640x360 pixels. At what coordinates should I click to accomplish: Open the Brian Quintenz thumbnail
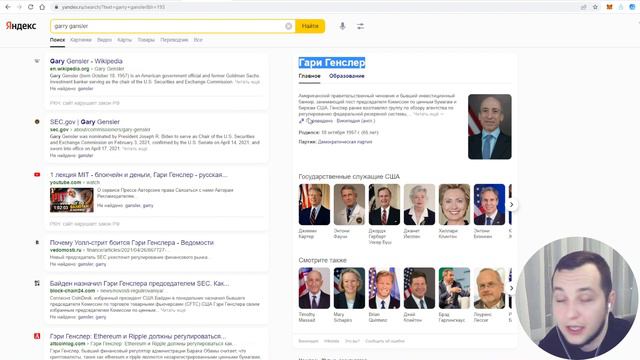(x=384, y=288)
